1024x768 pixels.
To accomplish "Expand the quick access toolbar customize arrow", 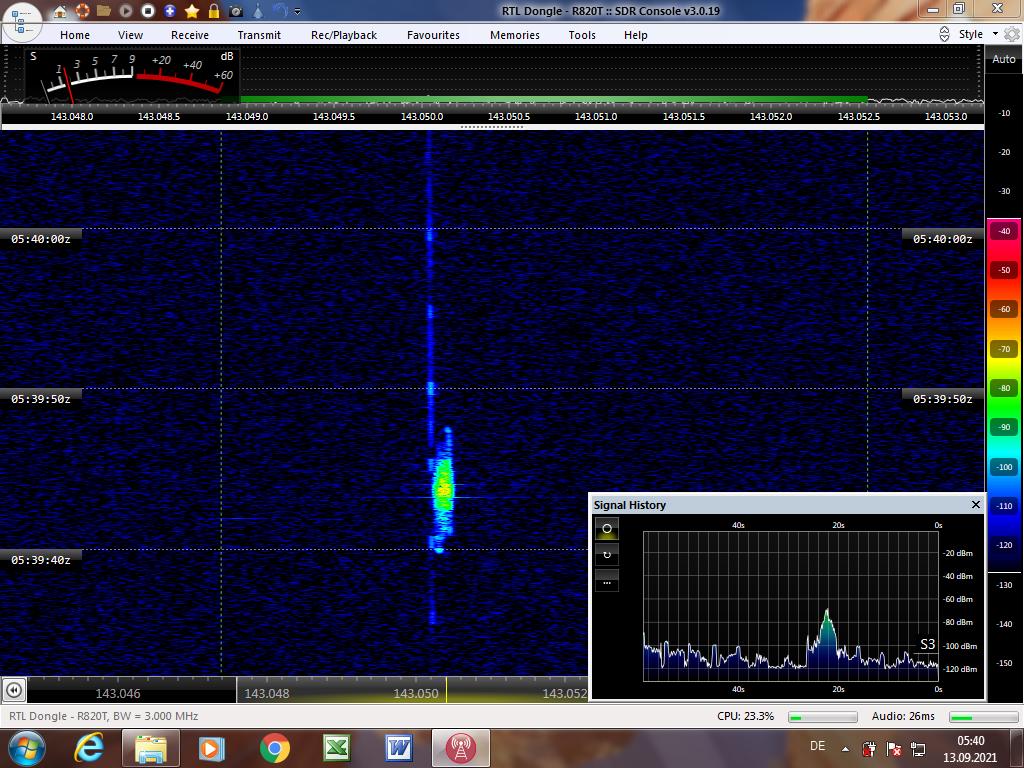I will 298,11.
